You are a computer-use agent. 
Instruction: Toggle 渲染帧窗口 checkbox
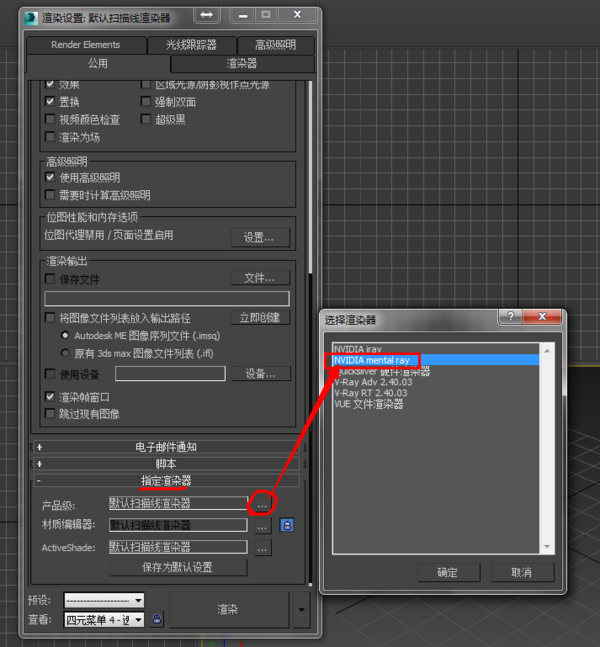[x=50, y=397]
